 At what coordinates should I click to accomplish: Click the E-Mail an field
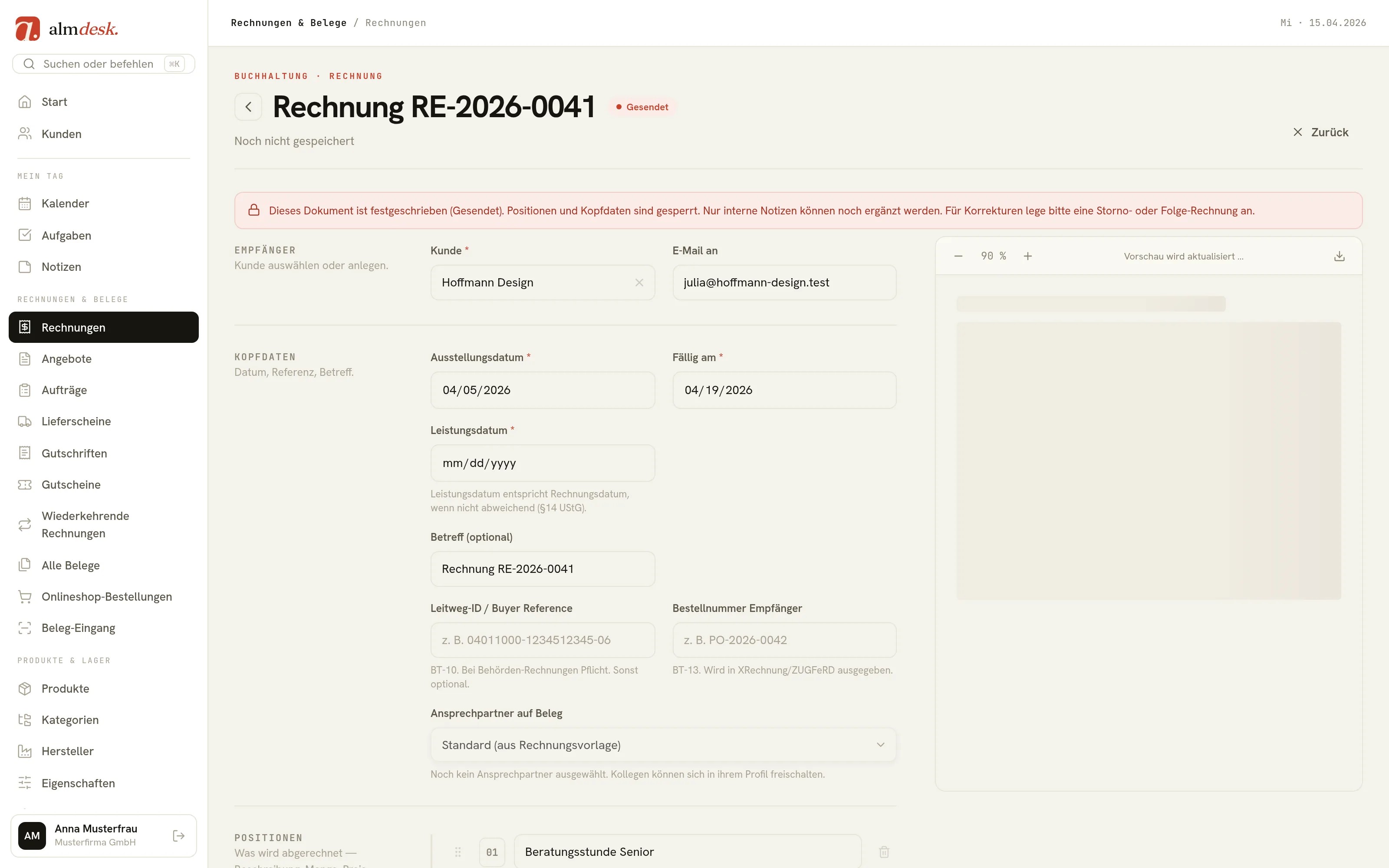(784, 283)
